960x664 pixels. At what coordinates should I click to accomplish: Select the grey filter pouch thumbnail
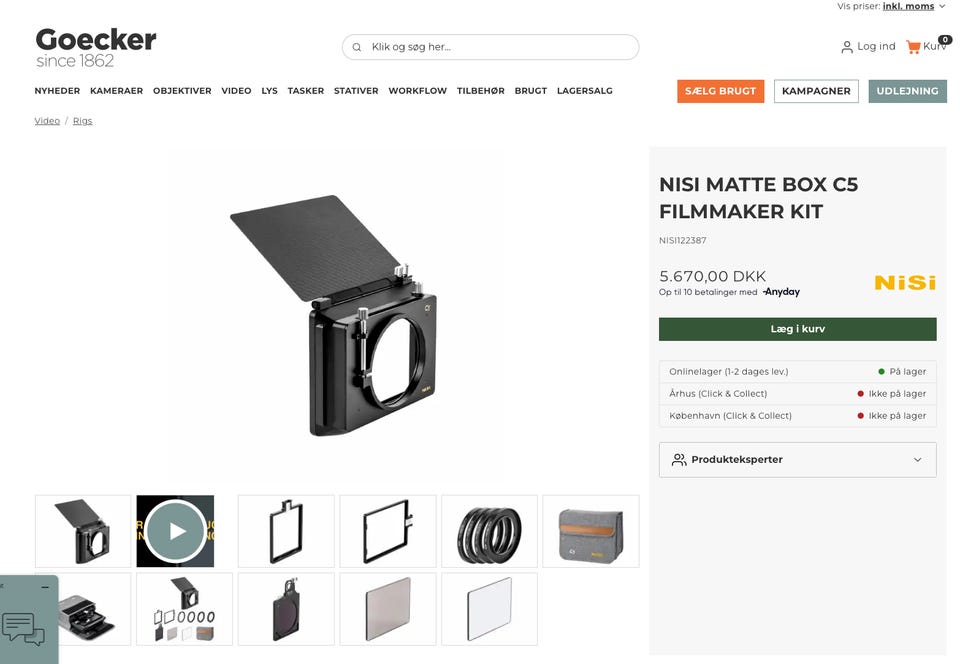tap(591, 531)
